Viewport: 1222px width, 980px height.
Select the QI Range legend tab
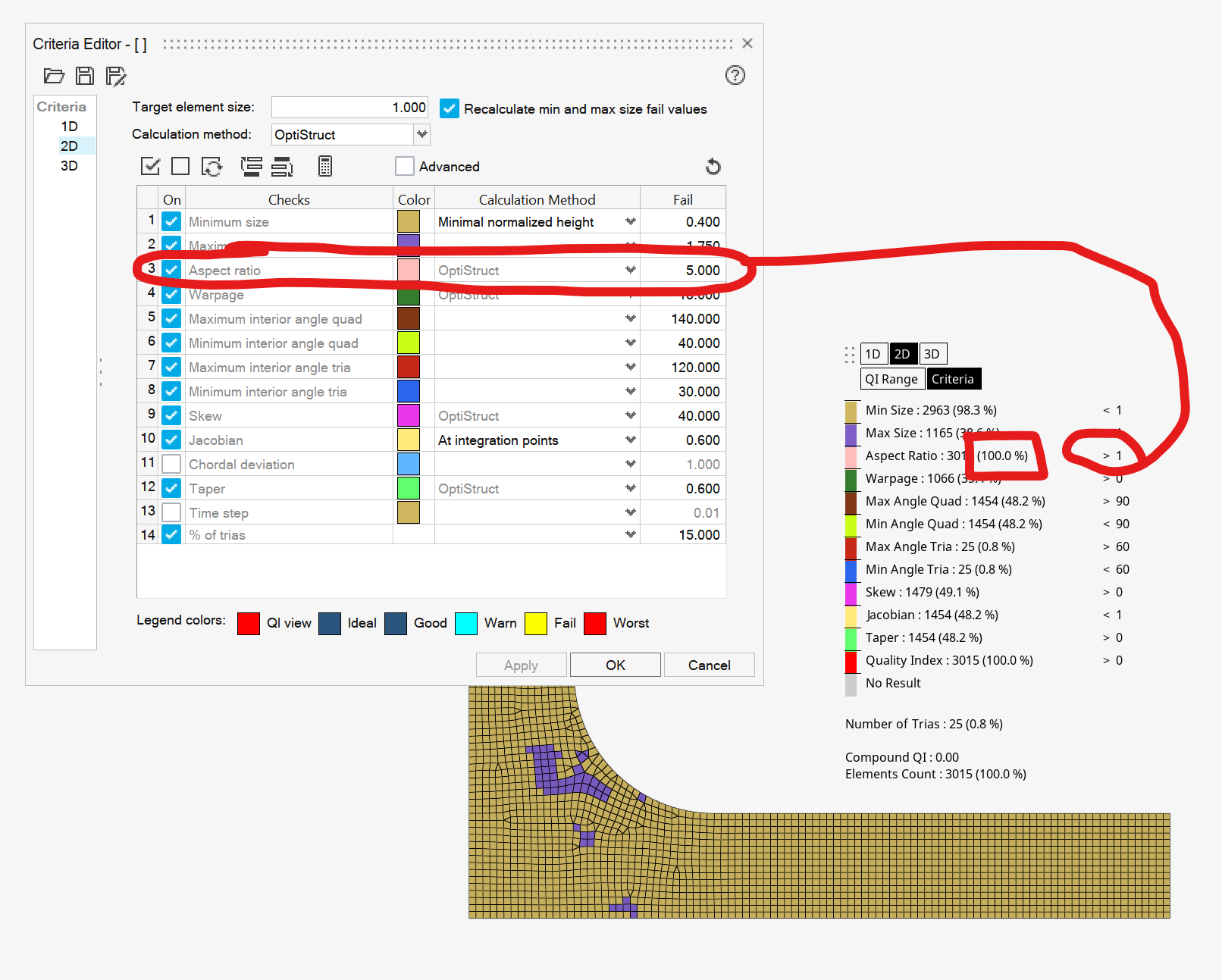pyautogui.click(x=892, y=379)
